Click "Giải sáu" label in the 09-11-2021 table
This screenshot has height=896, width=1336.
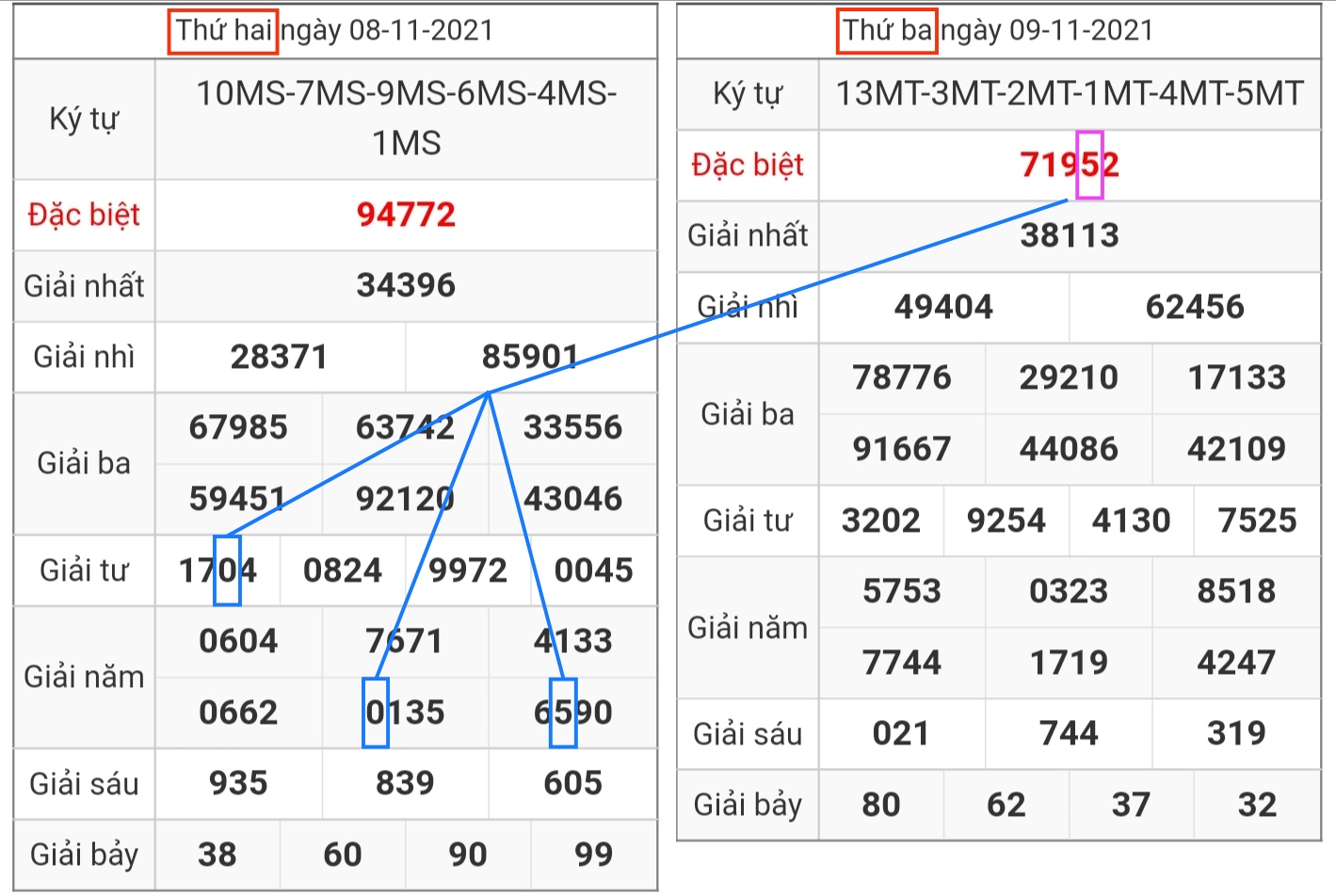(748, 733)
